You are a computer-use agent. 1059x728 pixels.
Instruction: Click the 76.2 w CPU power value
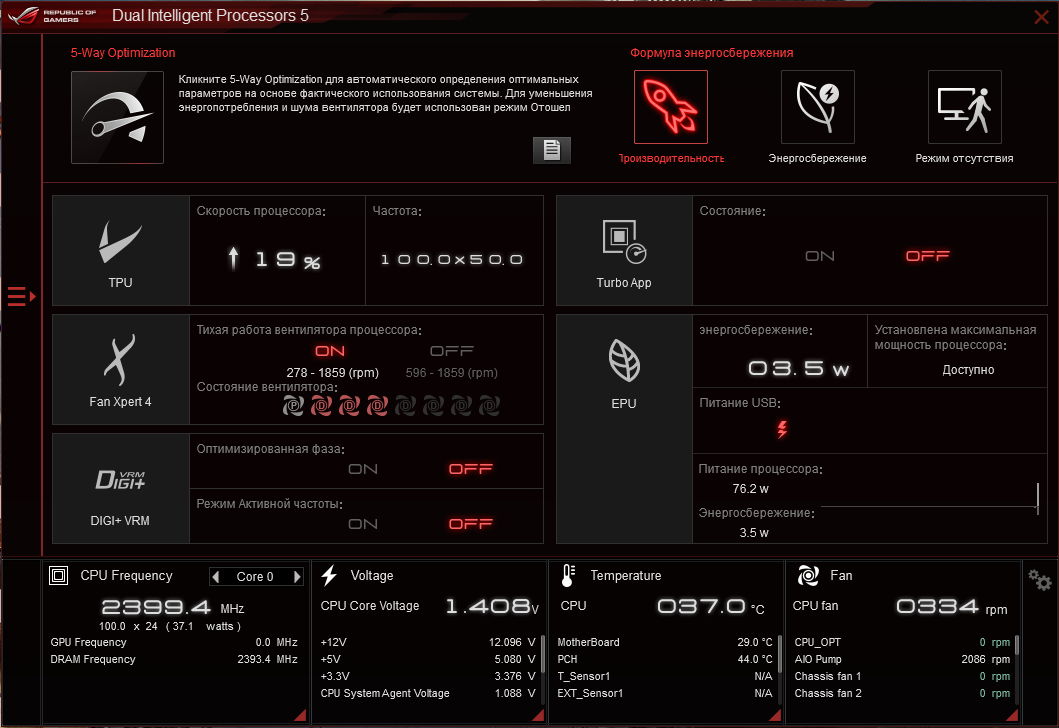[750, 489]
